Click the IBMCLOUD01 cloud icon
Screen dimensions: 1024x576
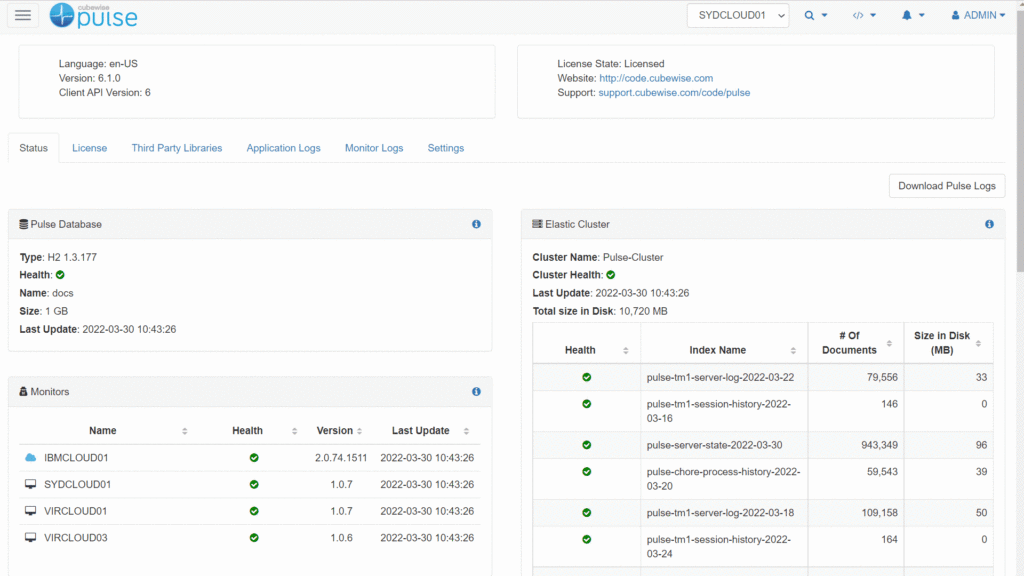30,458
